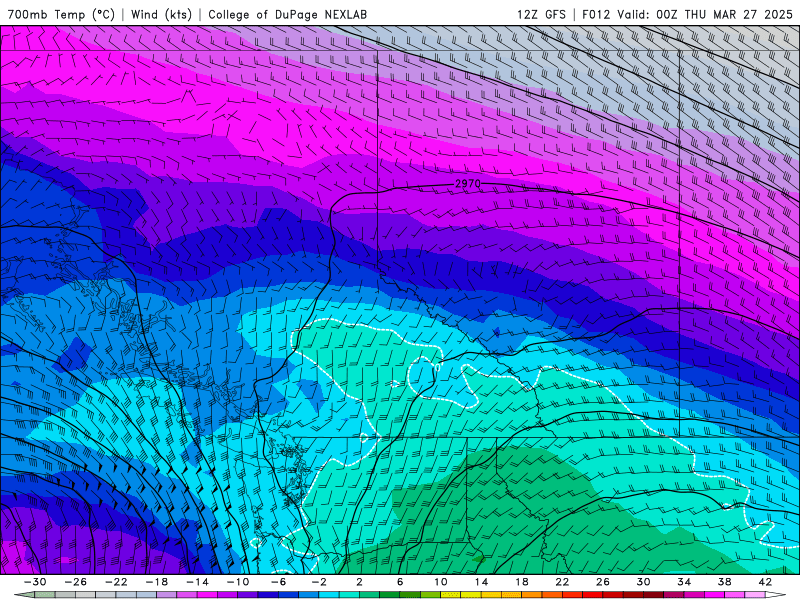The image size is (800, 600).
Task: Select the '-22' color scale label
Action: coord(116,582)
